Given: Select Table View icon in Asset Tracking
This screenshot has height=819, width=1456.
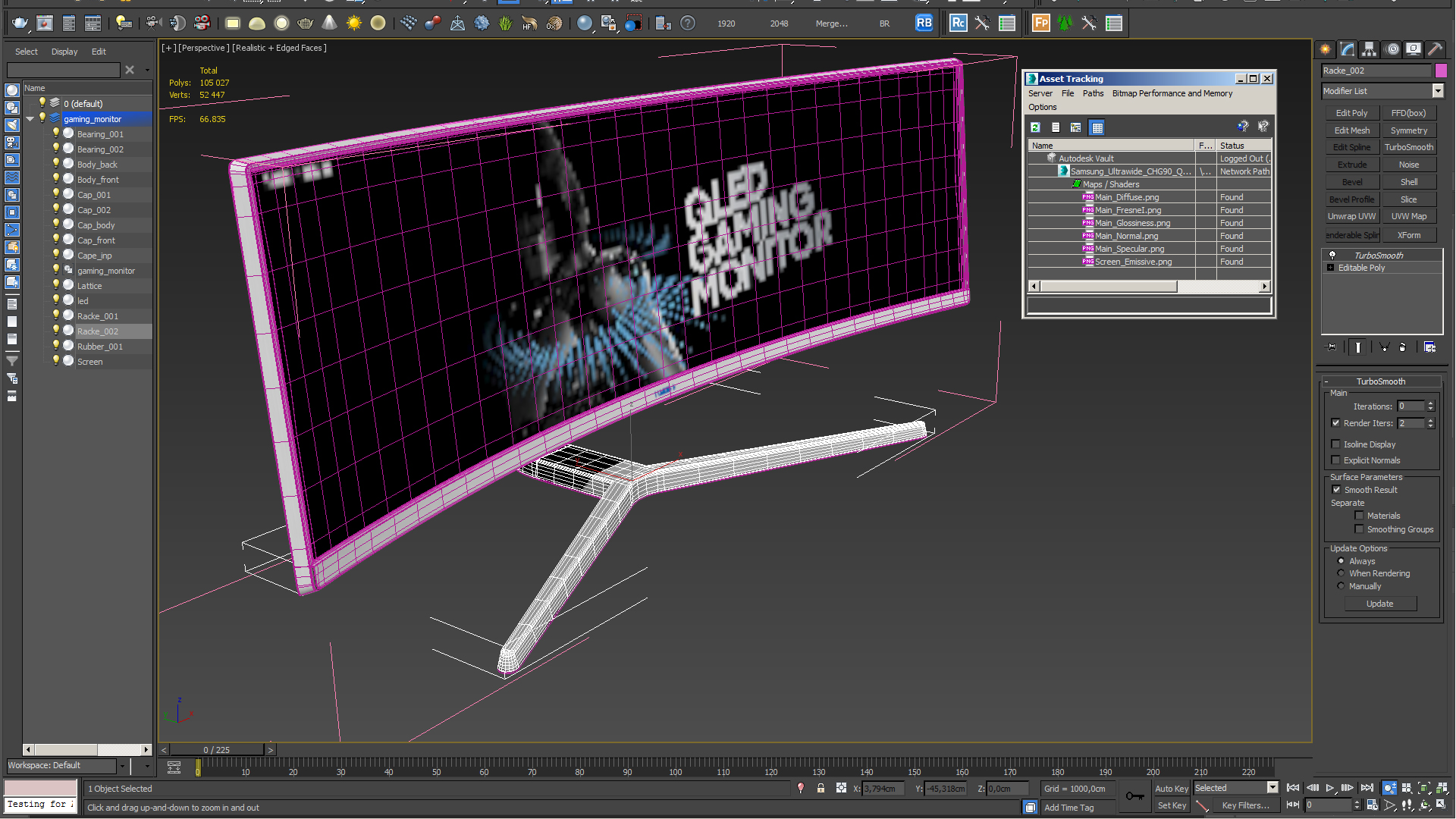Looking at the screenshot, I should (x=1097, y=127).
